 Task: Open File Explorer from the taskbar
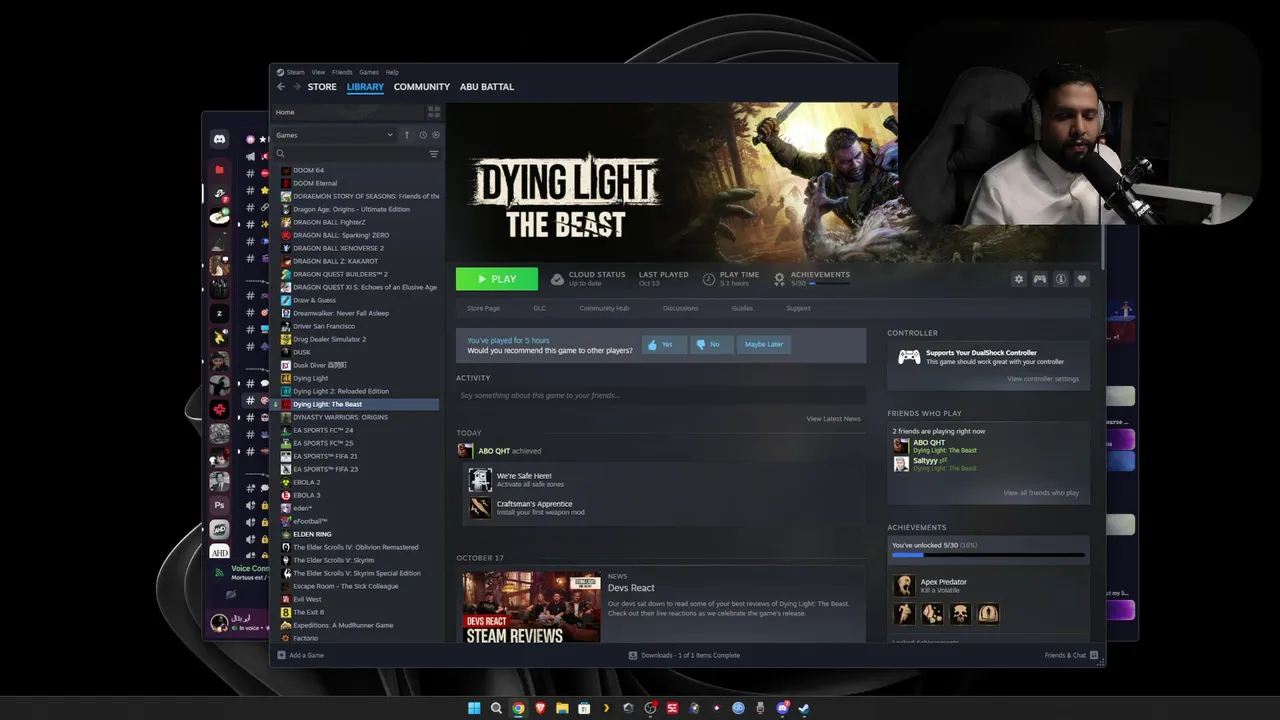[x=562, y=708]
